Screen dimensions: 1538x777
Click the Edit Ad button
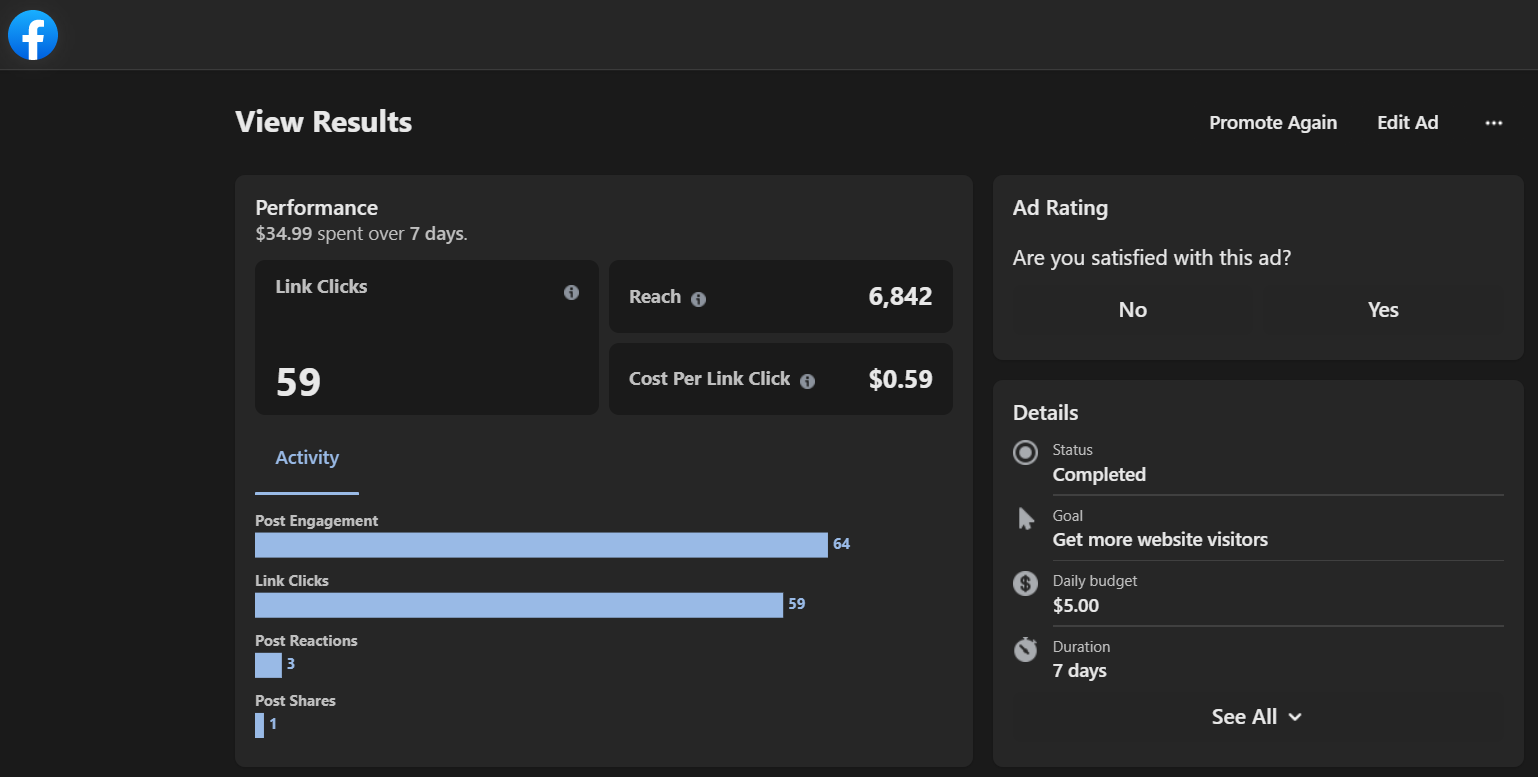tap(1407, 123)
